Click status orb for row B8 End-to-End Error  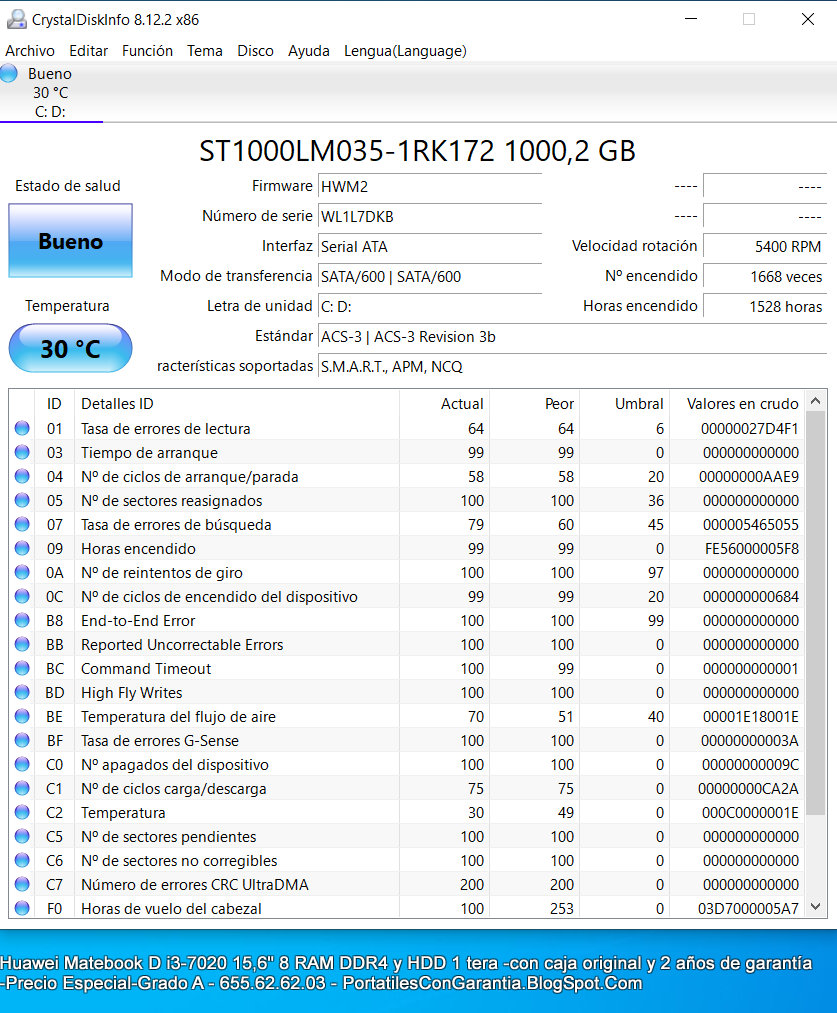[x=22, y=620]
